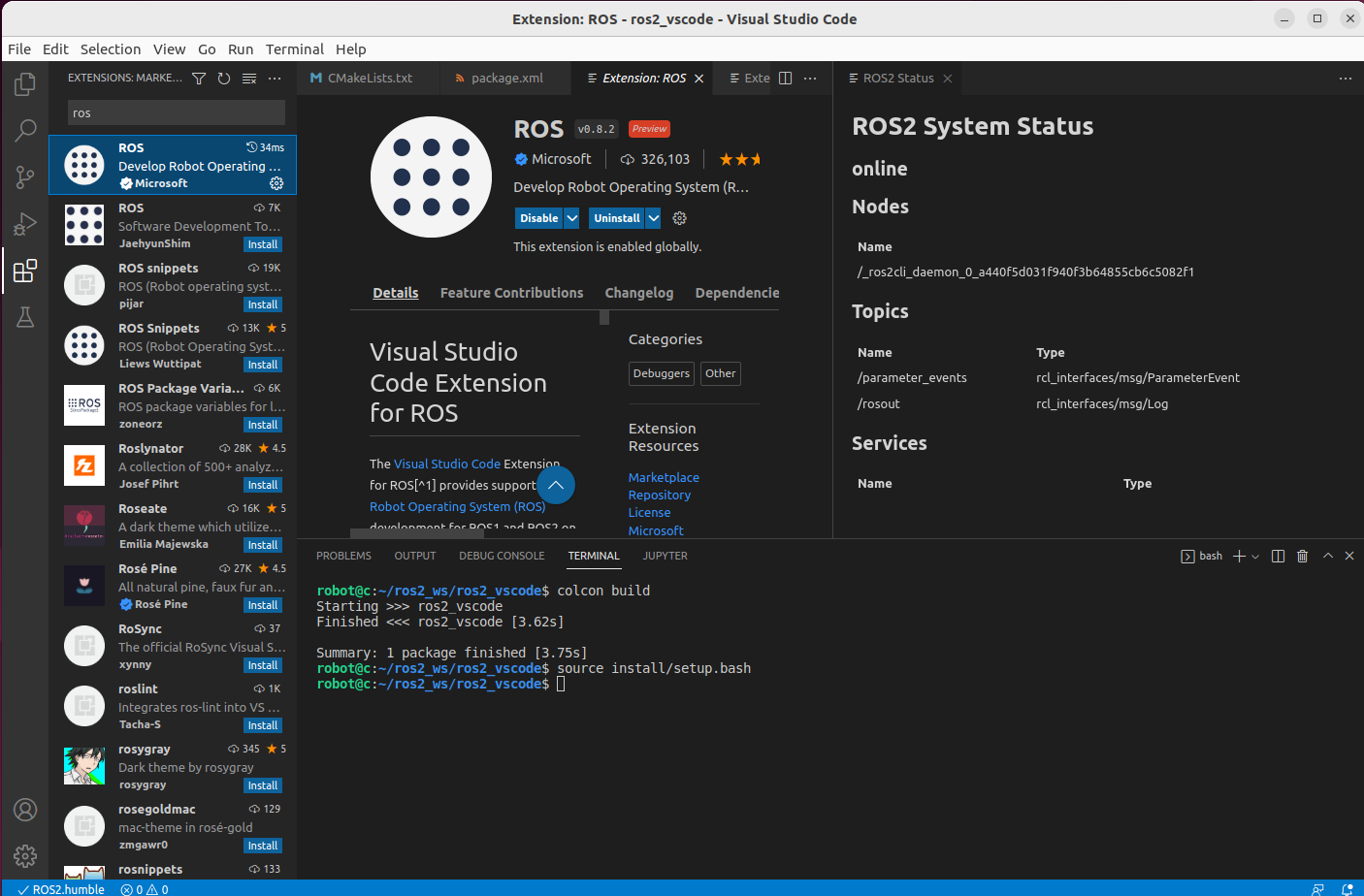Select the Run and Debug icon
The image size is (1364, 896).
pos(24,224)
